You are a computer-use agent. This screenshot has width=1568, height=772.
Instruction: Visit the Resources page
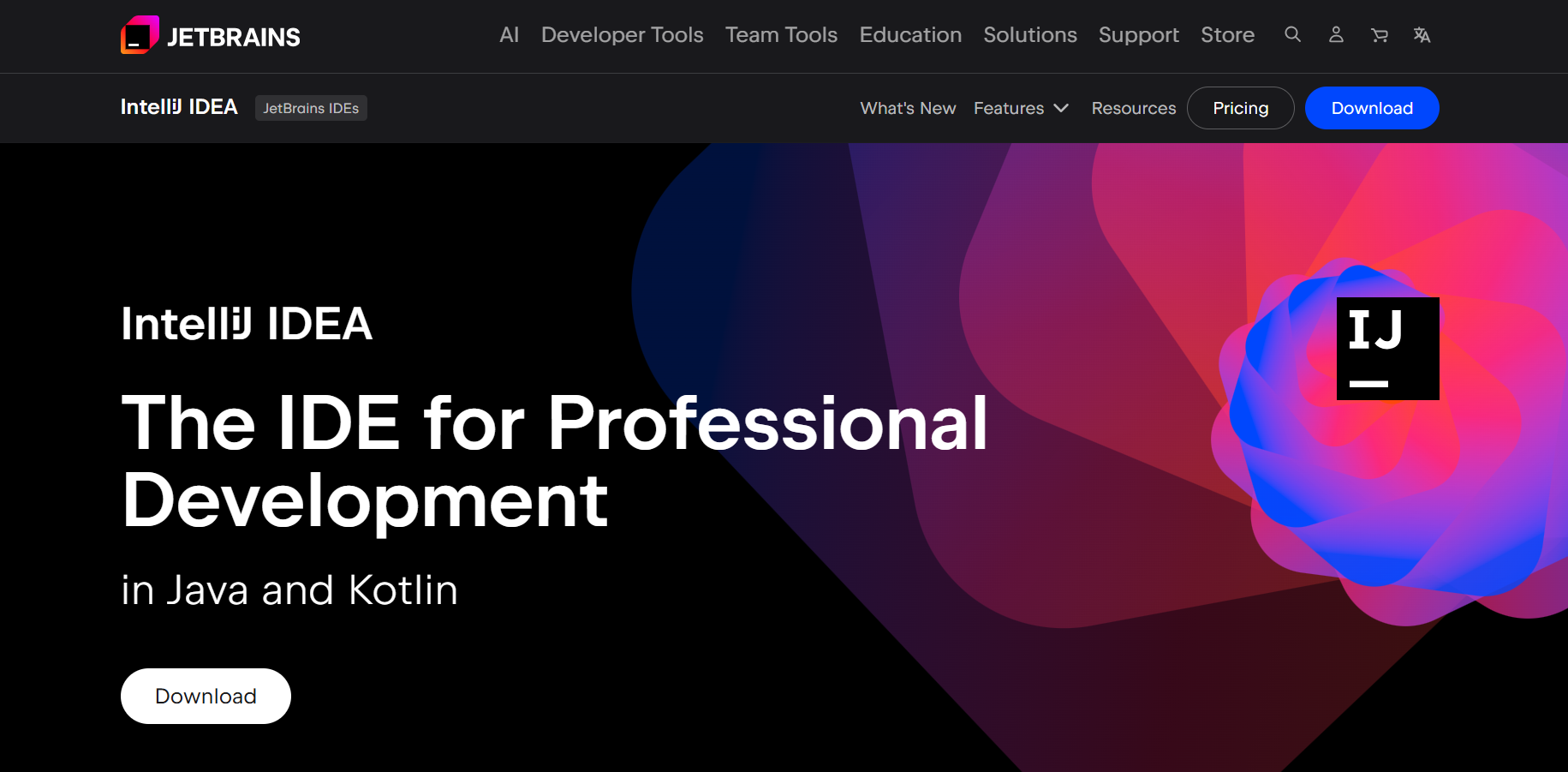[1133, 108]
